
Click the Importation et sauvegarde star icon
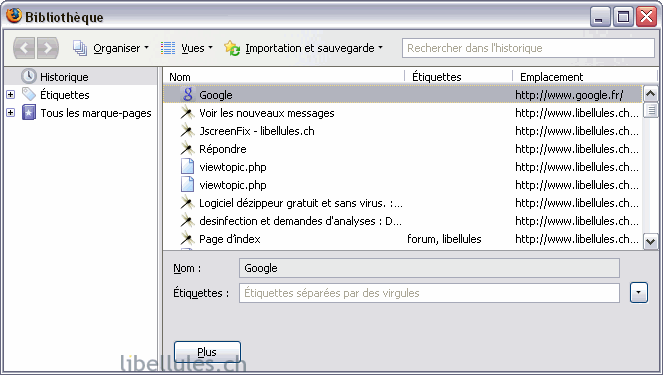(x=232, y=48)
